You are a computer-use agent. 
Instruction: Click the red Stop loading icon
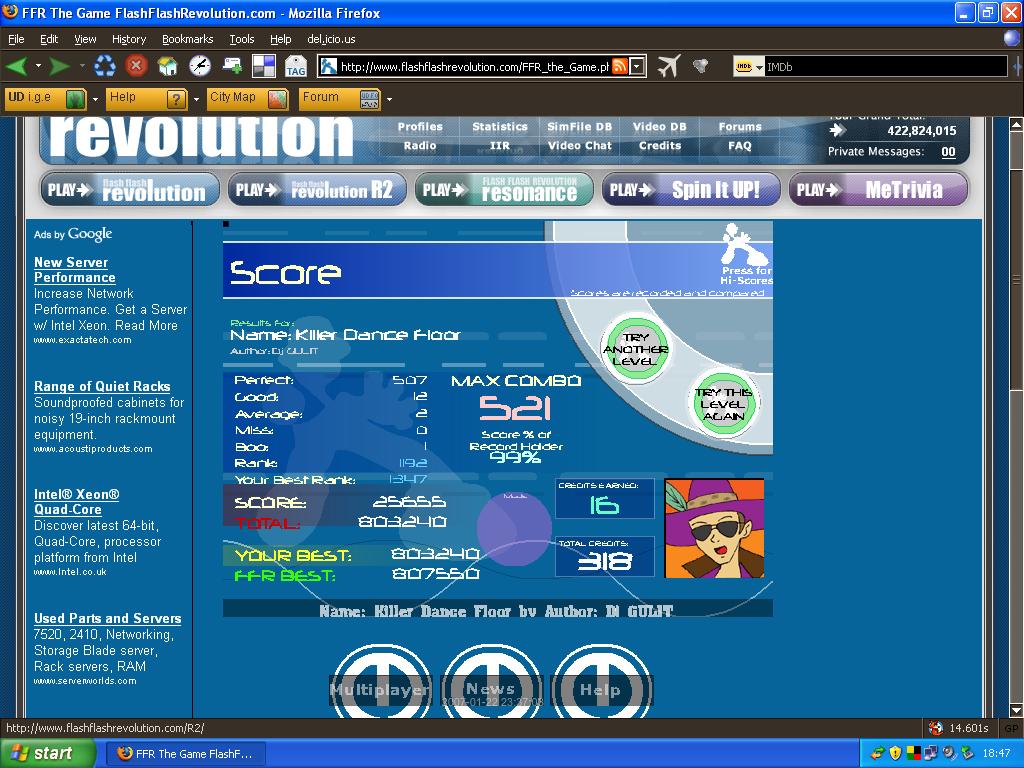point(136,65)
